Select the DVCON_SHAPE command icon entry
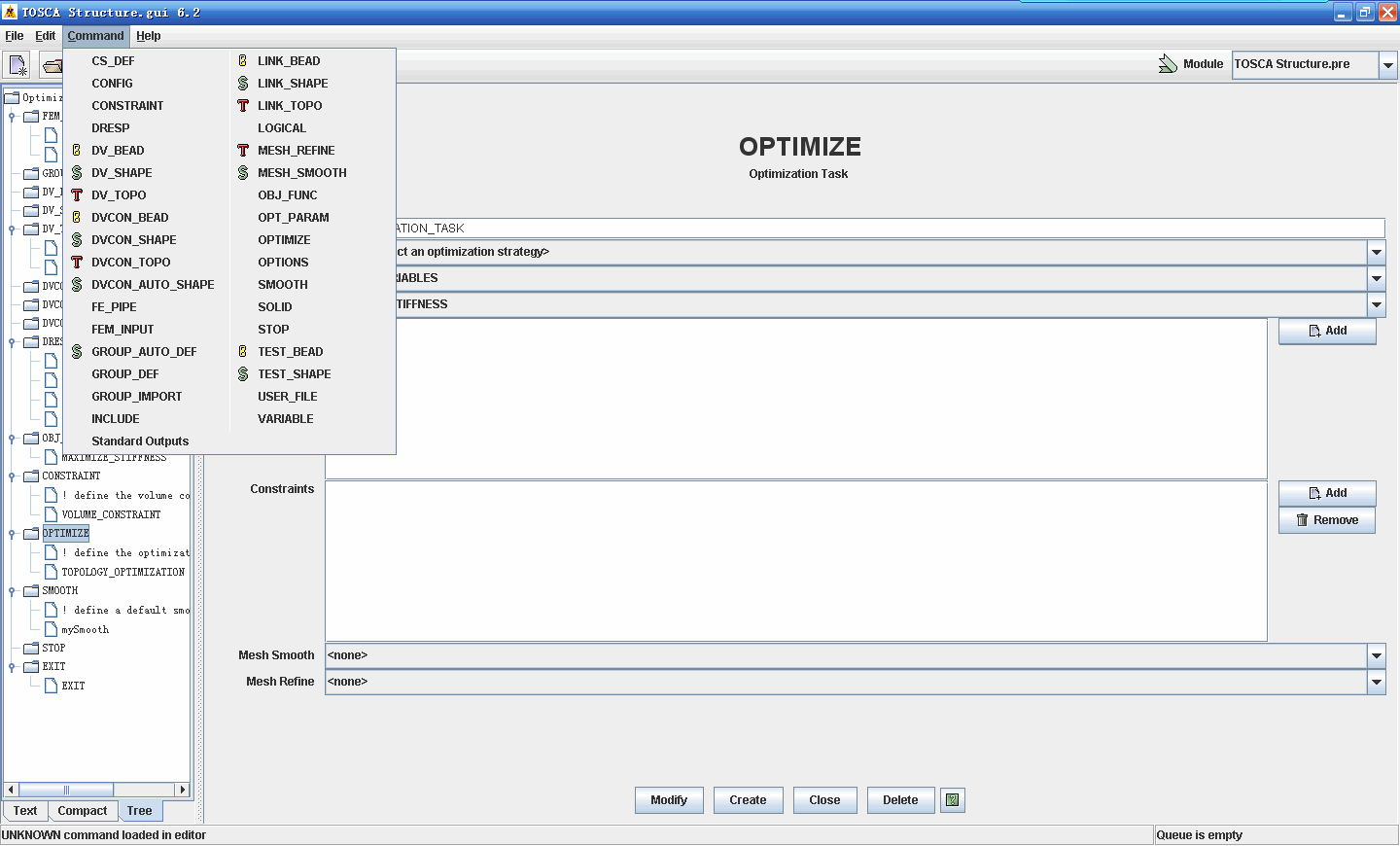Screen dimensions: 1400x846 coord(133,240)
